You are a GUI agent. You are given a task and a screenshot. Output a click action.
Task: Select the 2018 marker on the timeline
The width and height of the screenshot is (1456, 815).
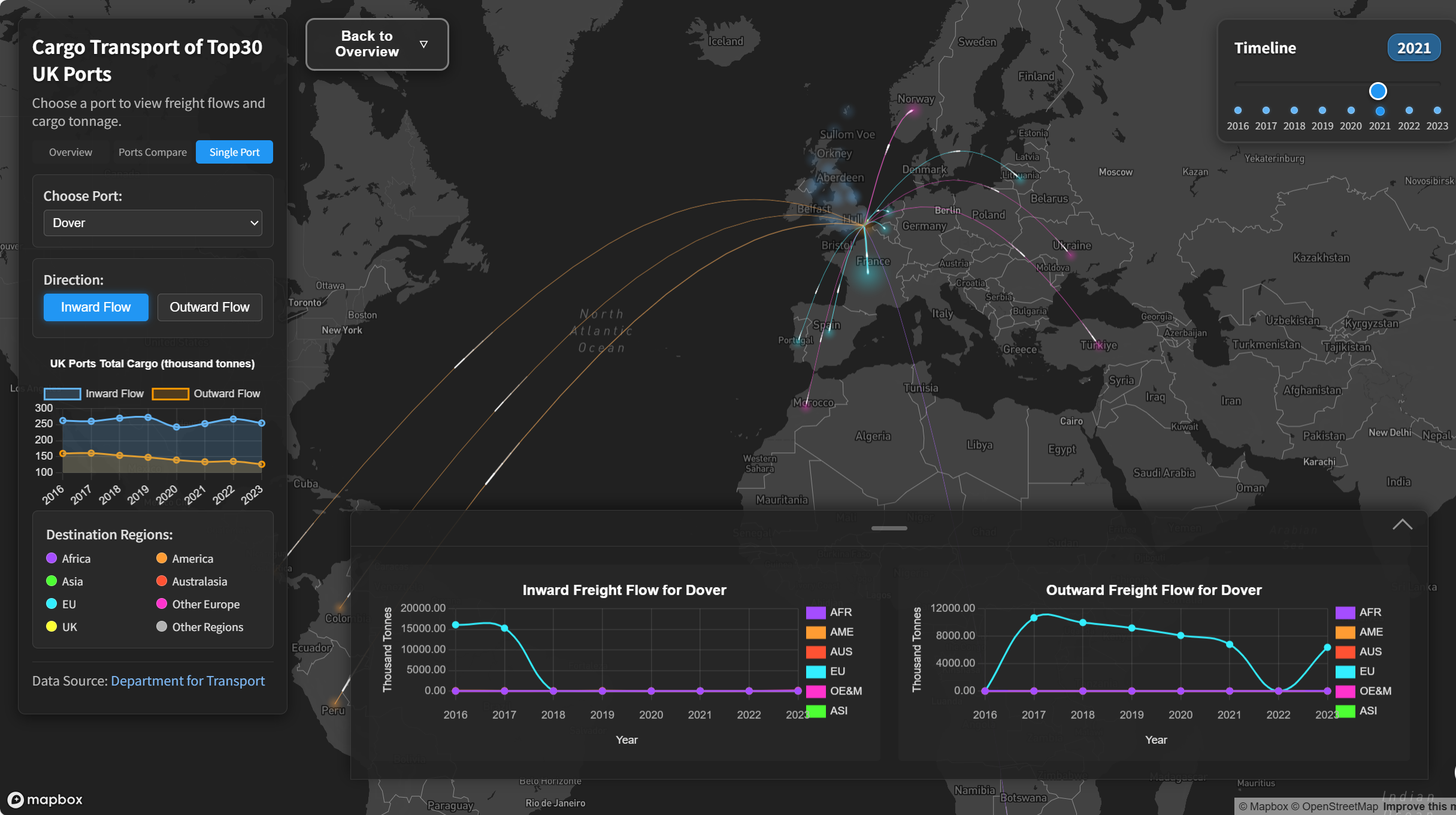(1294, 110)
